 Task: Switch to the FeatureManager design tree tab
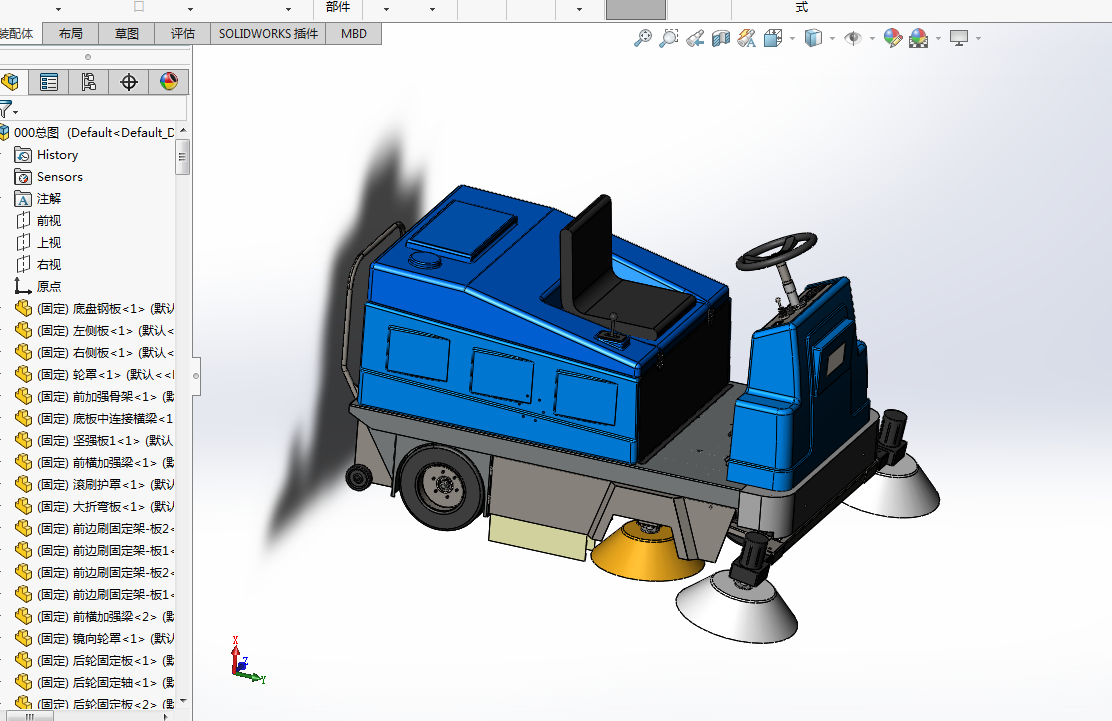click(12, 82)
